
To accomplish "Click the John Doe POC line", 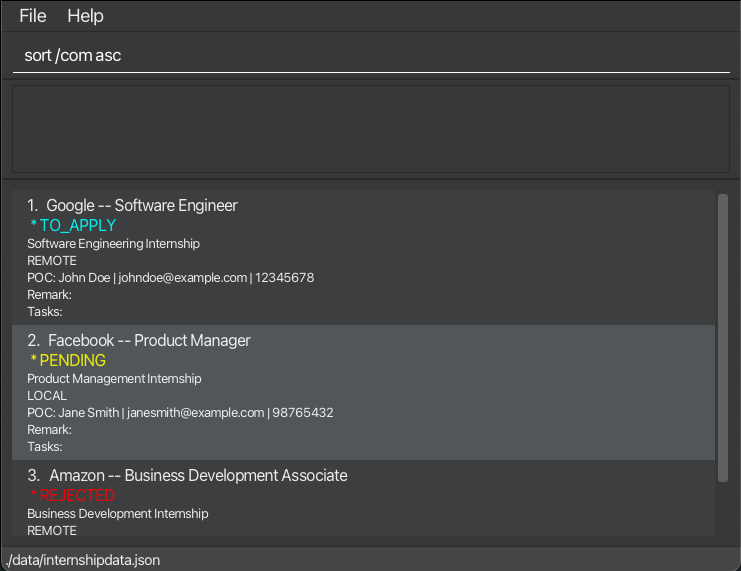I will [x=171, y=278].
